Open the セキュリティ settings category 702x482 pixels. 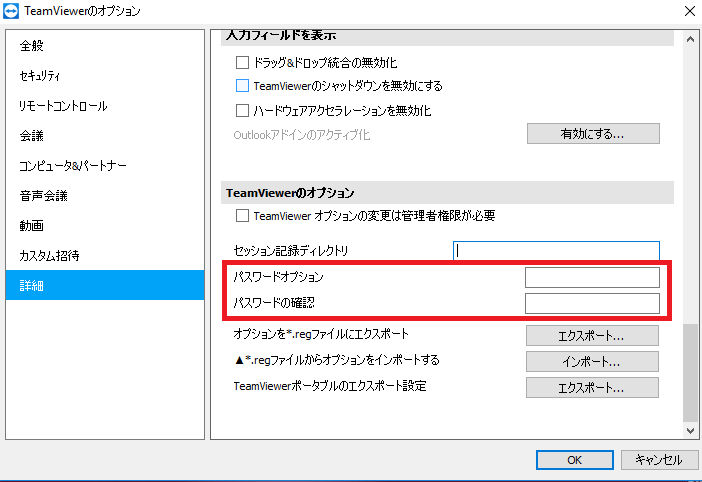39,76
